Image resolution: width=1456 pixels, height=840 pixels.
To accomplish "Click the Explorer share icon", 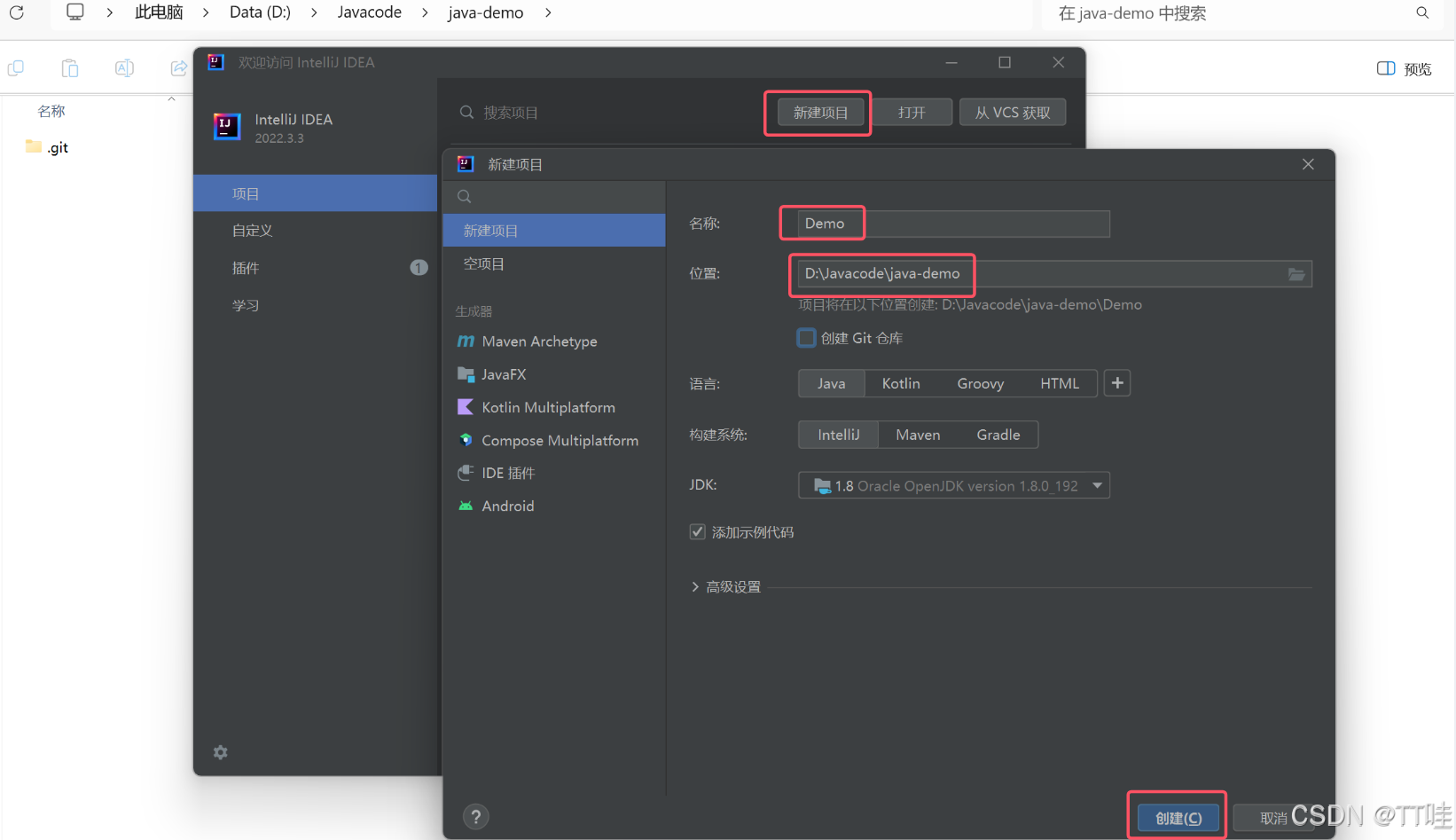I will click(179, 68).
